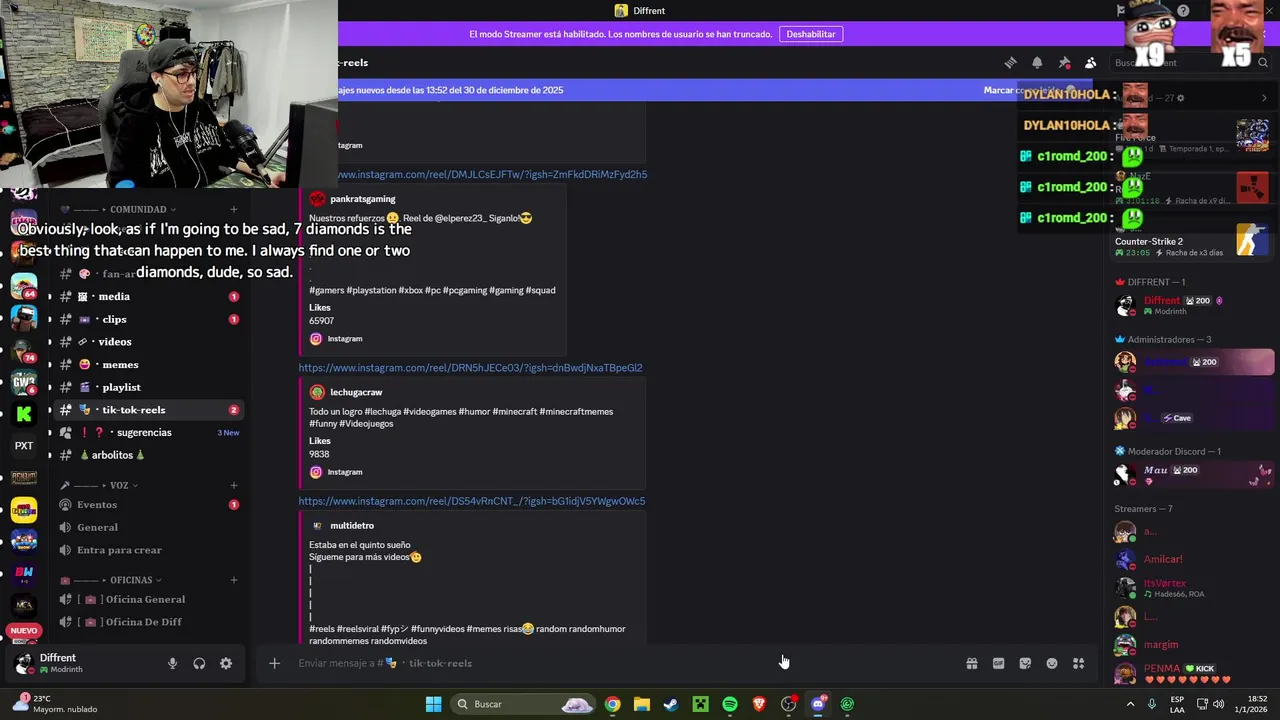Screen dimensions: 1280x720
Task: Open the media channel
Action: point(148,297)
